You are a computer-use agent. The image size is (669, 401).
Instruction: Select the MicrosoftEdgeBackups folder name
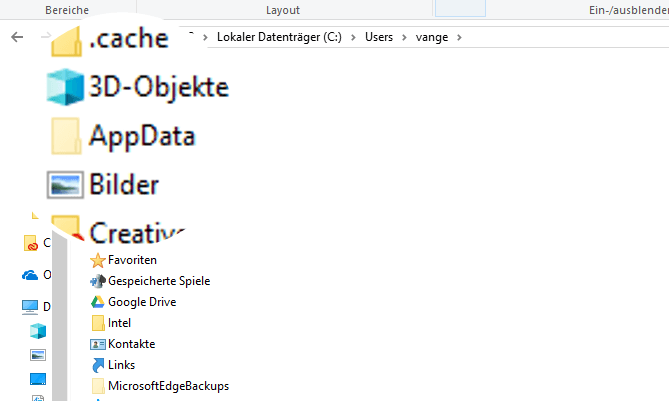pyautogui.click(x=169, y=386)
